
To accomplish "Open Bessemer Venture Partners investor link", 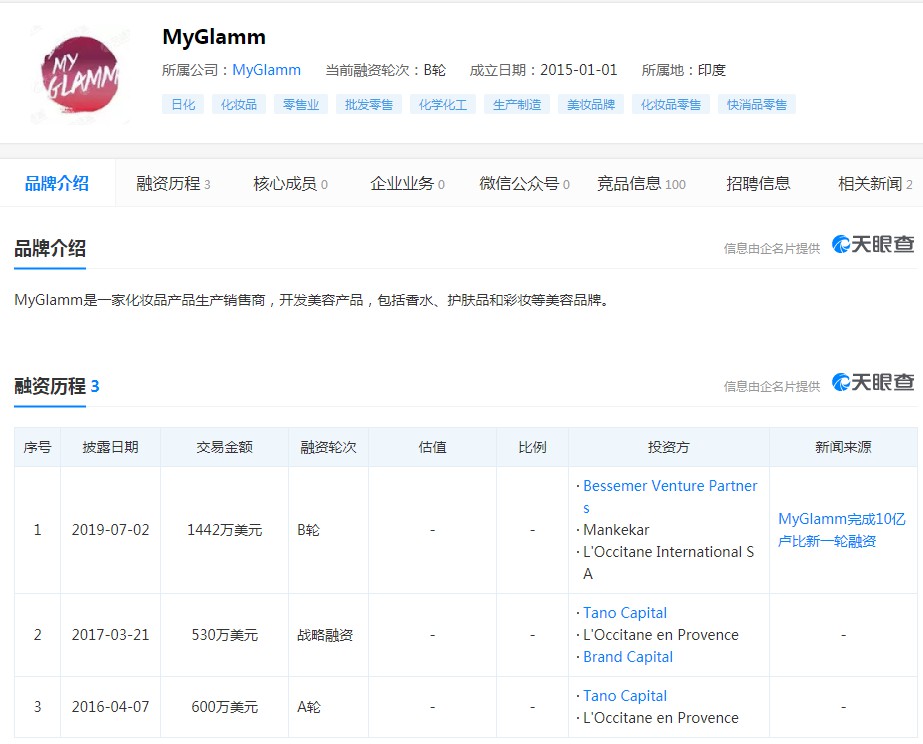I will tap(670, 497).
